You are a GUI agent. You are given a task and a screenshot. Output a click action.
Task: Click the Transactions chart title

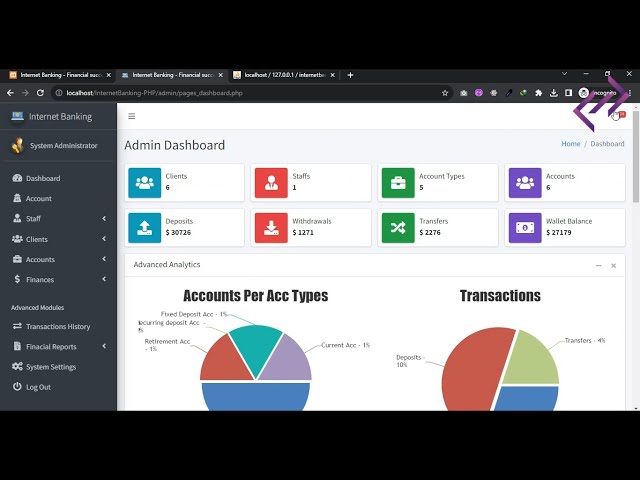[500, 296]
